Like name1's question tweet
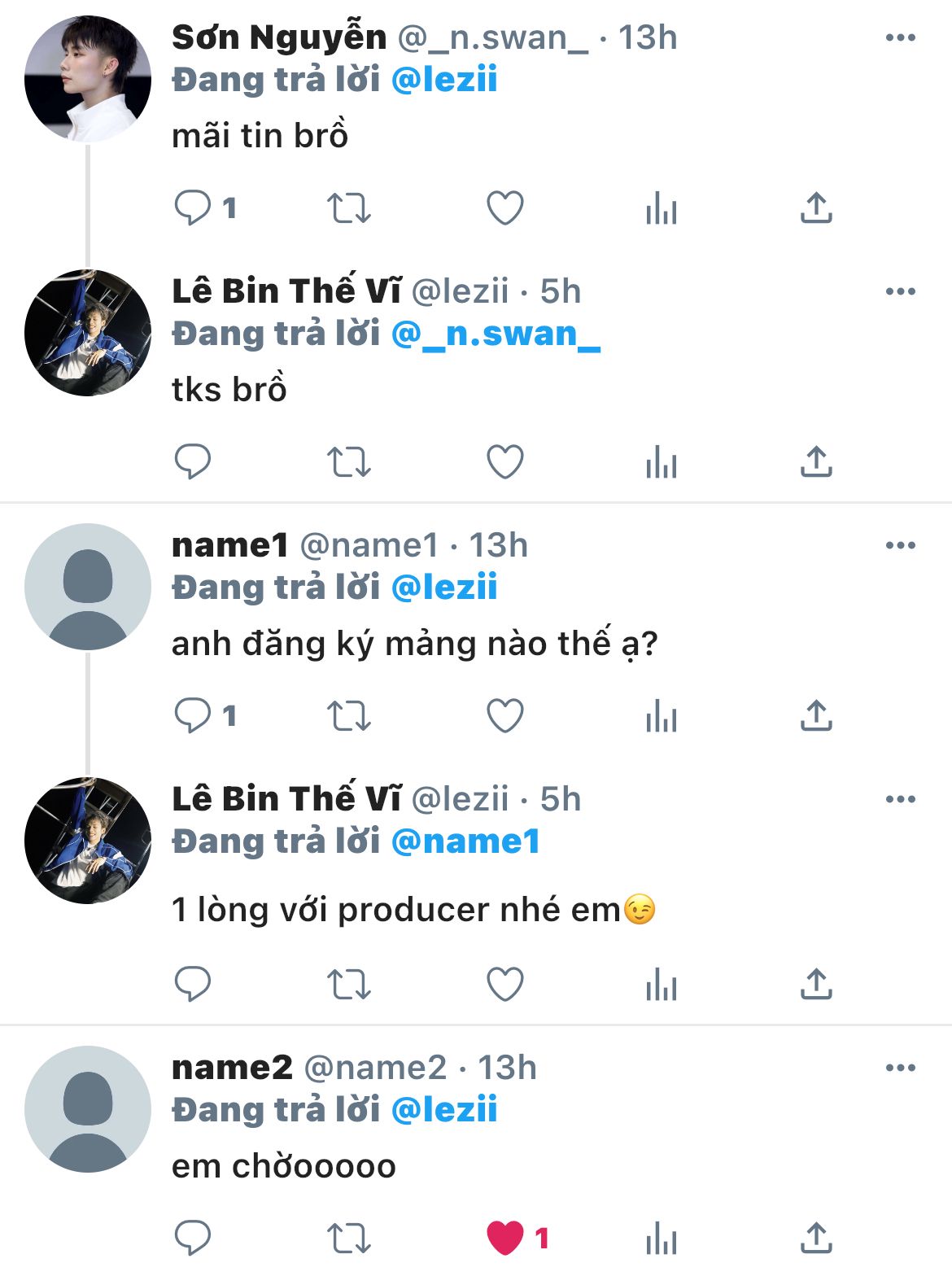The height and width of the screenshot is (1276, 952). (504, 715)
